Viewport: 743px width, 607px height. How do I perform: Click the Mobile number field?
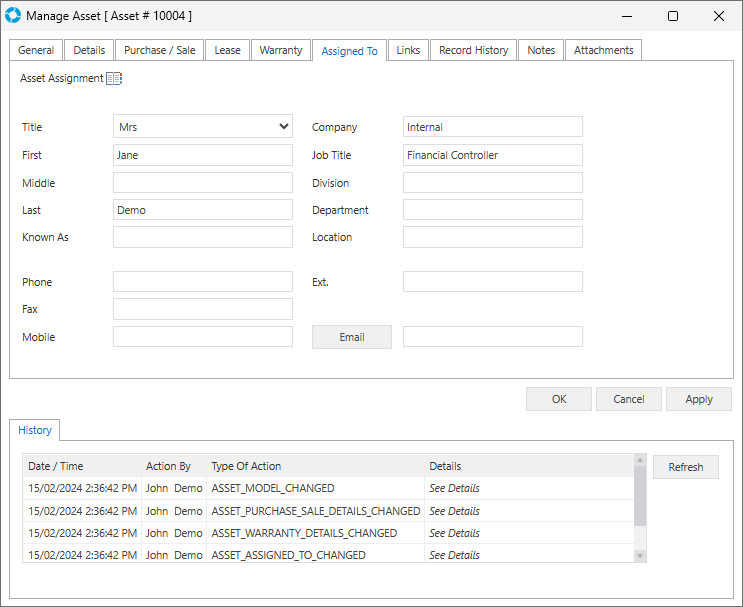coord(203,337)
